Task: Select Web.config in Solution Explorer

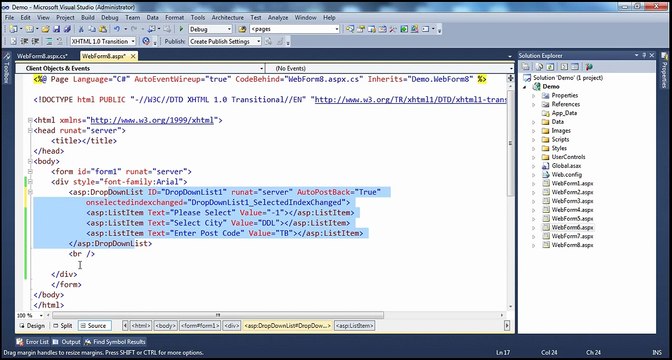Action: (x=567, y=174)
